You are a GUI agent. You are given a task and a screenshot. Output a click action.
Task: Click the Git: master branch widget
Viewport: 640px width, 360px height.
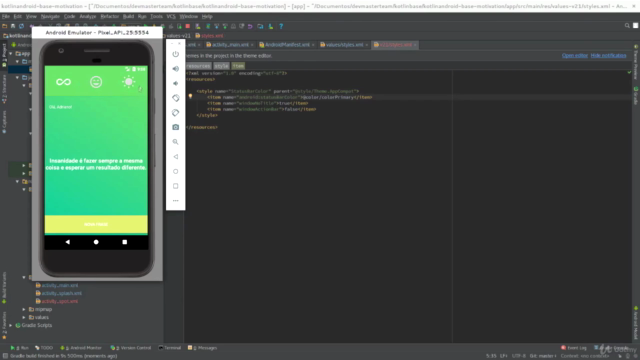(543, 356)
